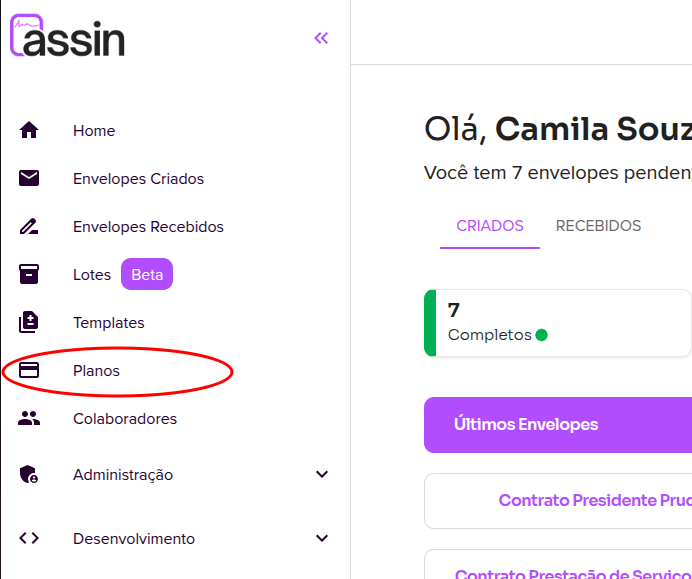Click the Últimos Envelopes purple header
The image size is (692, 579).
[557, 424]
